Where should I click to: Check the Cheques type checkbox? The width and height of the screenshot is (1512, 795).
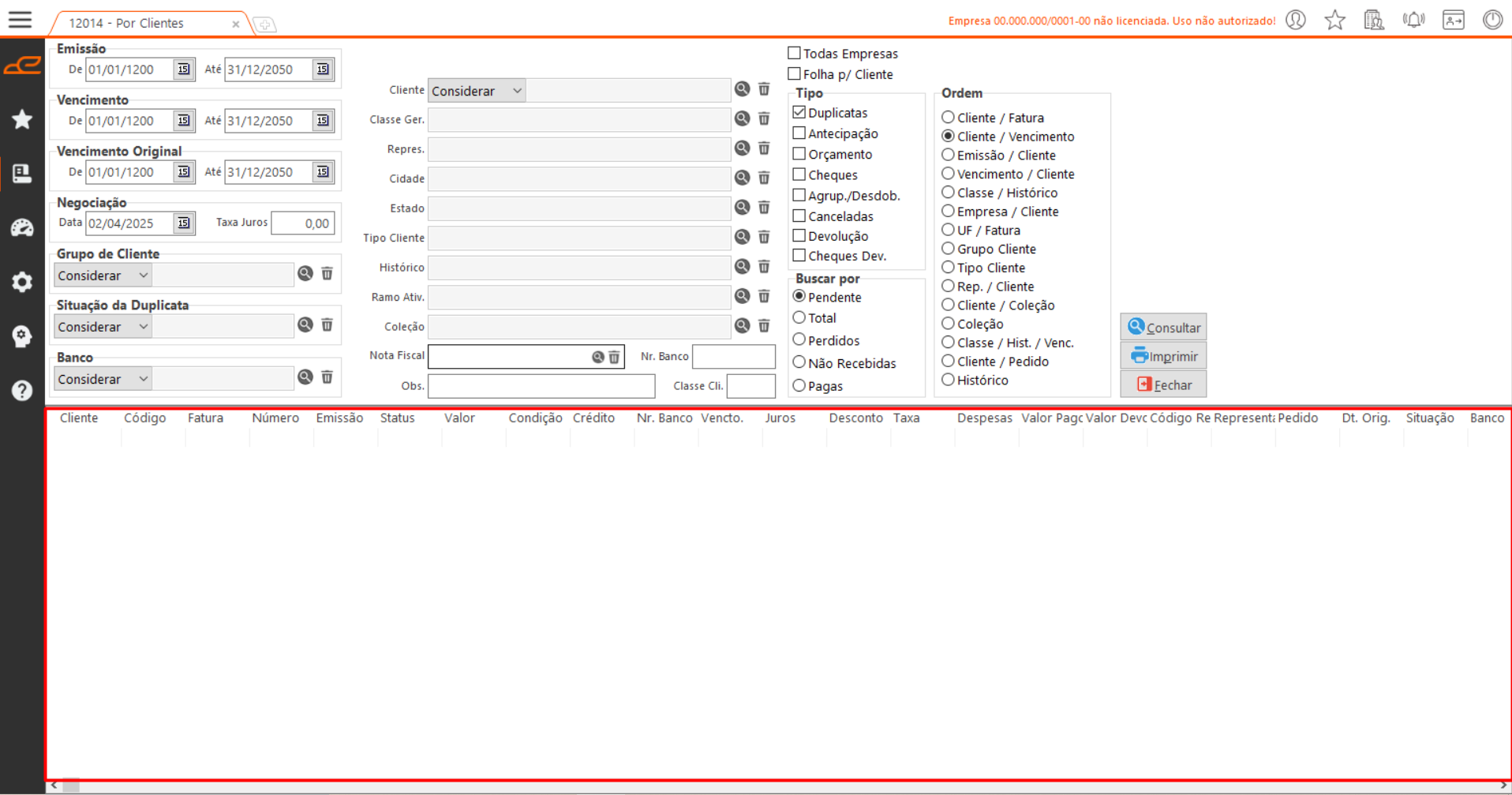799,174
